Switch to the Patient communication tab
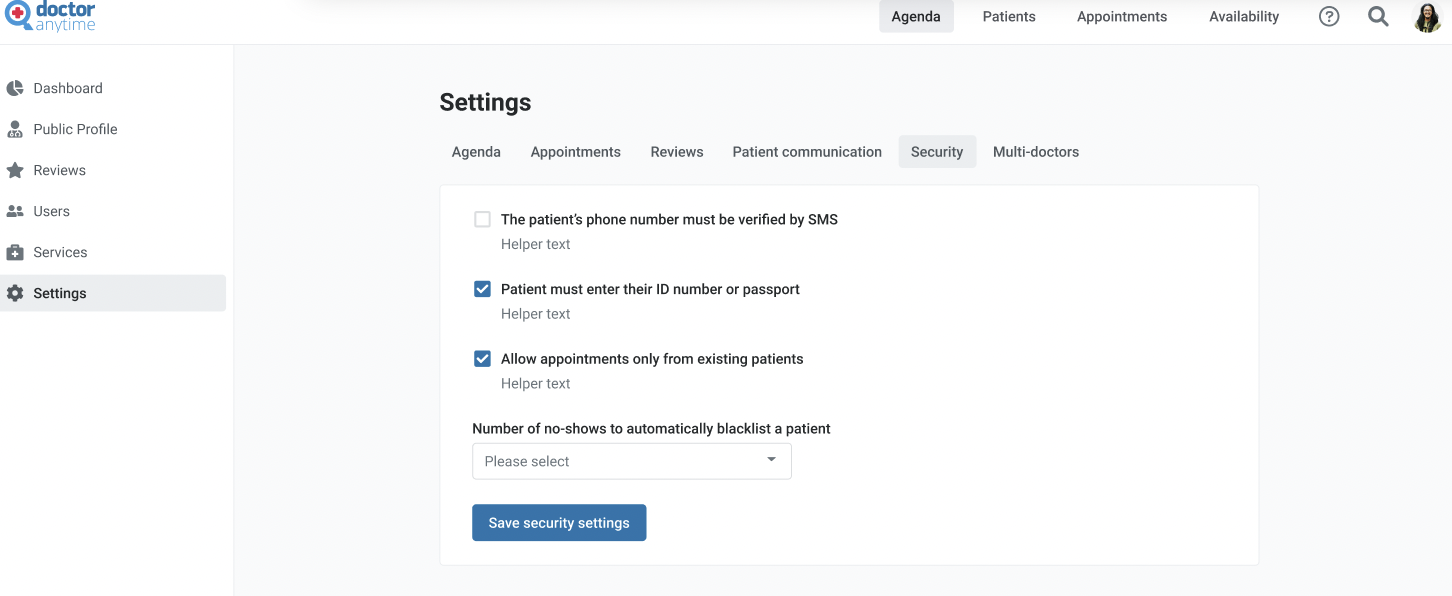 pos(807,152)
